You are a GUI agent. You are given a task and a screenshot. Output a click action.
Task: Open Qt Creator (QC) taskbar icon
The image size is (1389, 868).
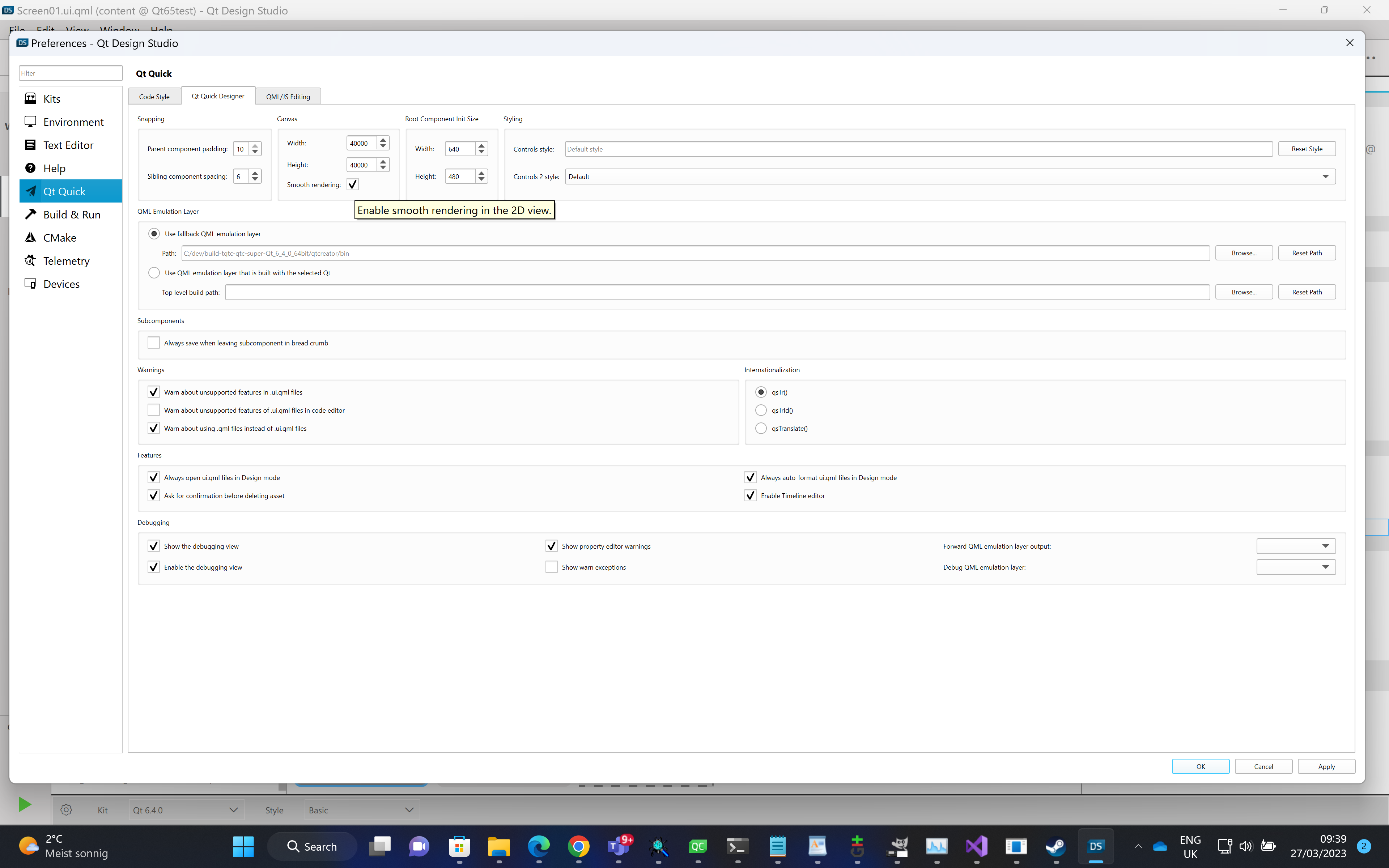click(x=698, y=846)
